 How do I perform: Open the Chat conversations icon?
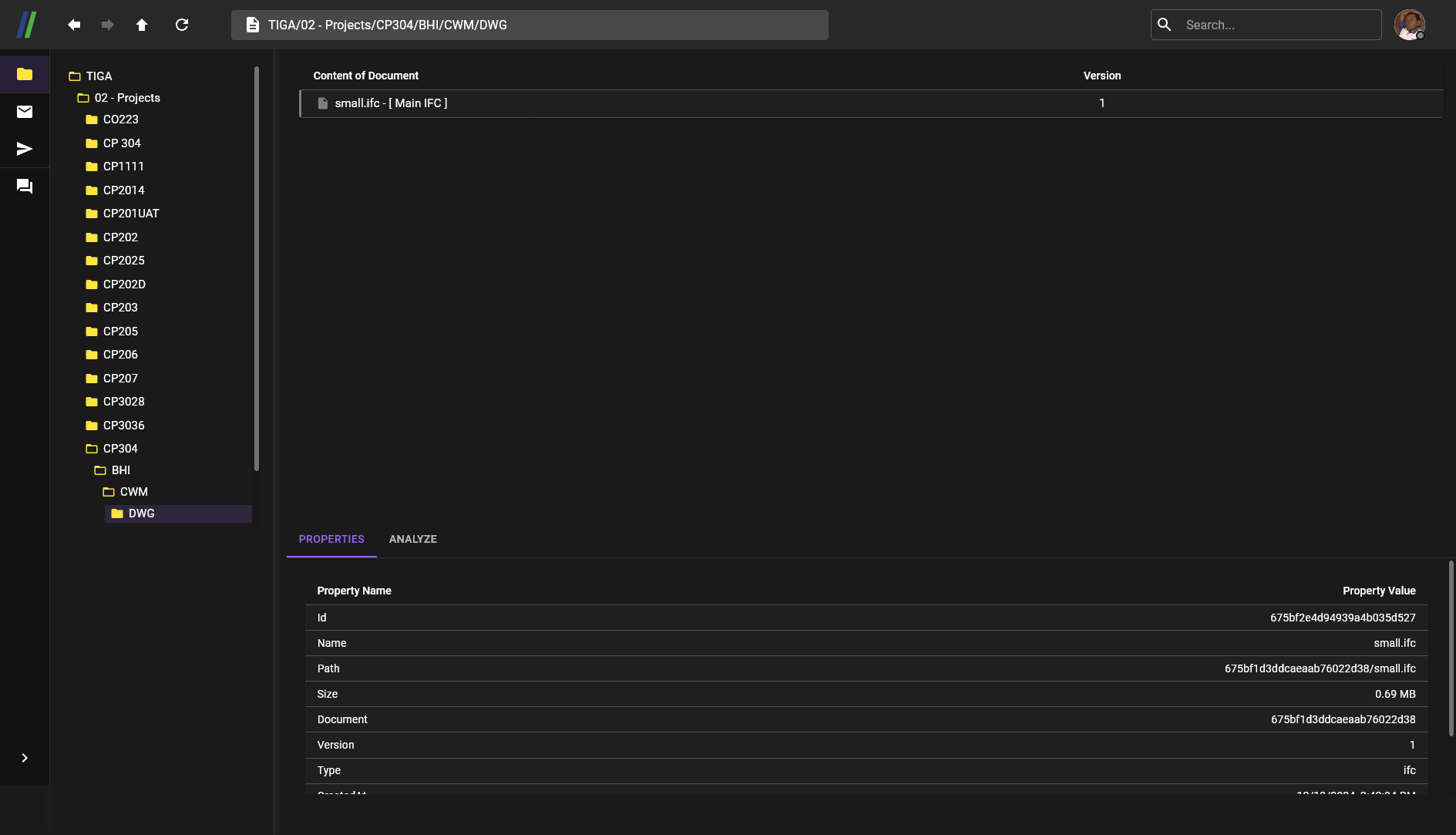[25, 187]
